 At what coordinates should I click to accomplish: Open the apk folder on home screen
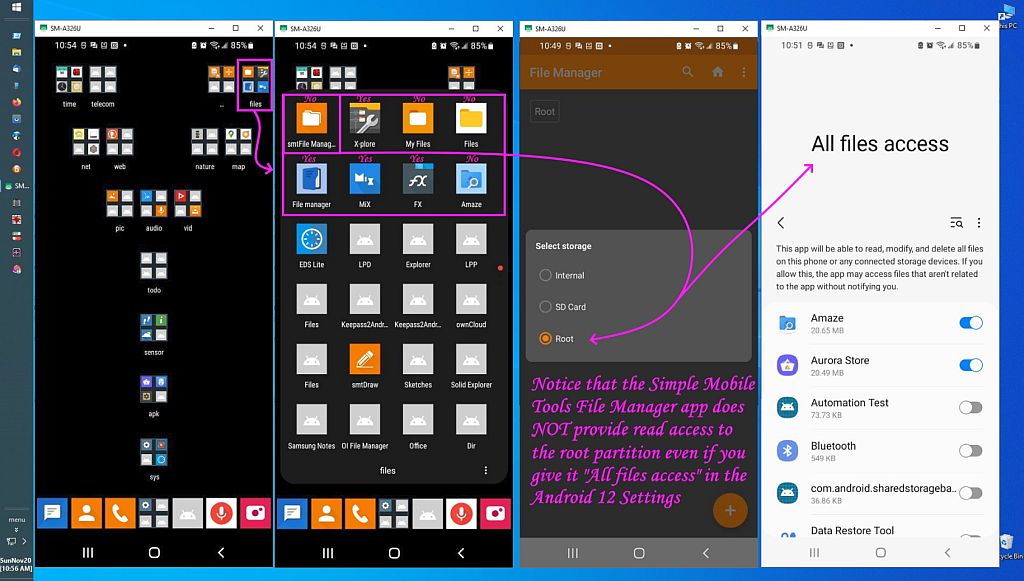point(154,389)
